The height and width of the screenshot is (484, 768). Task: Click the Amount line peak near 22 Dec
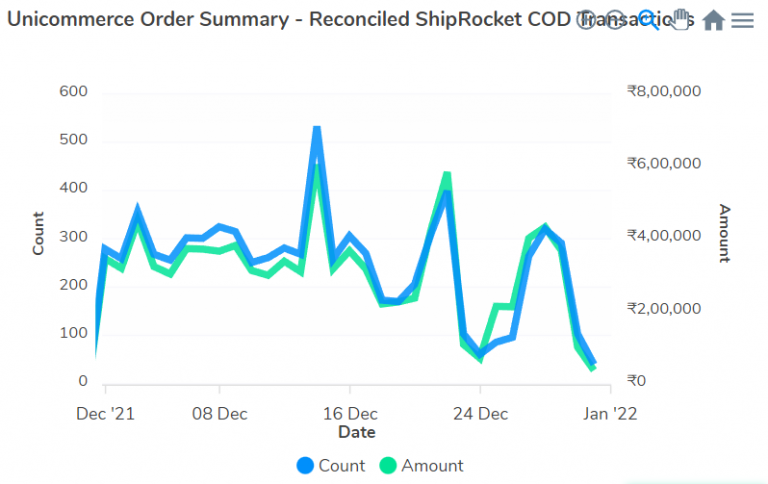[446, 176]
